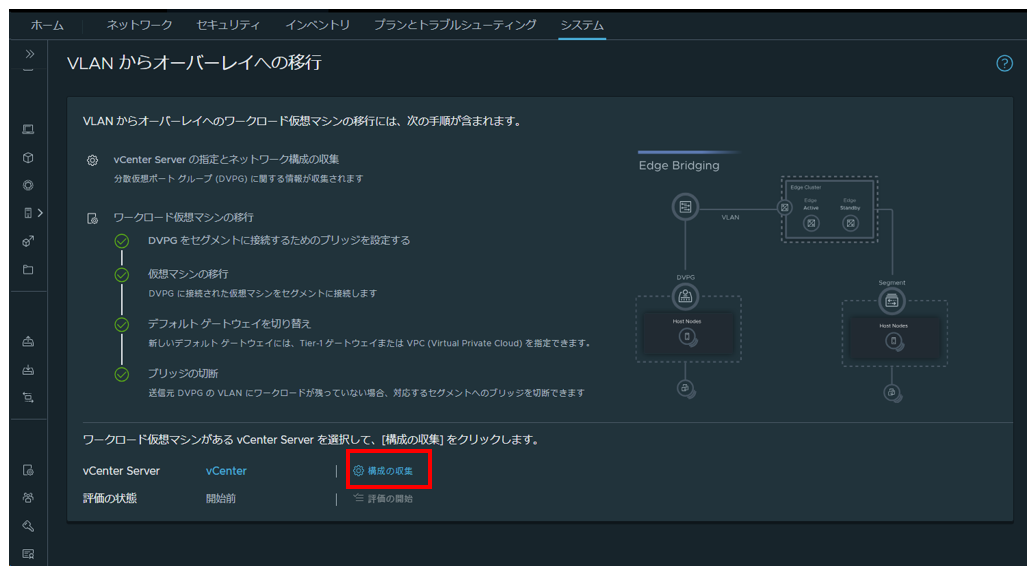Viewport: 1036px width, 570px height.
Task: Open the インベントリ tab
Action: pyautogui.click(x=317, y=25)
